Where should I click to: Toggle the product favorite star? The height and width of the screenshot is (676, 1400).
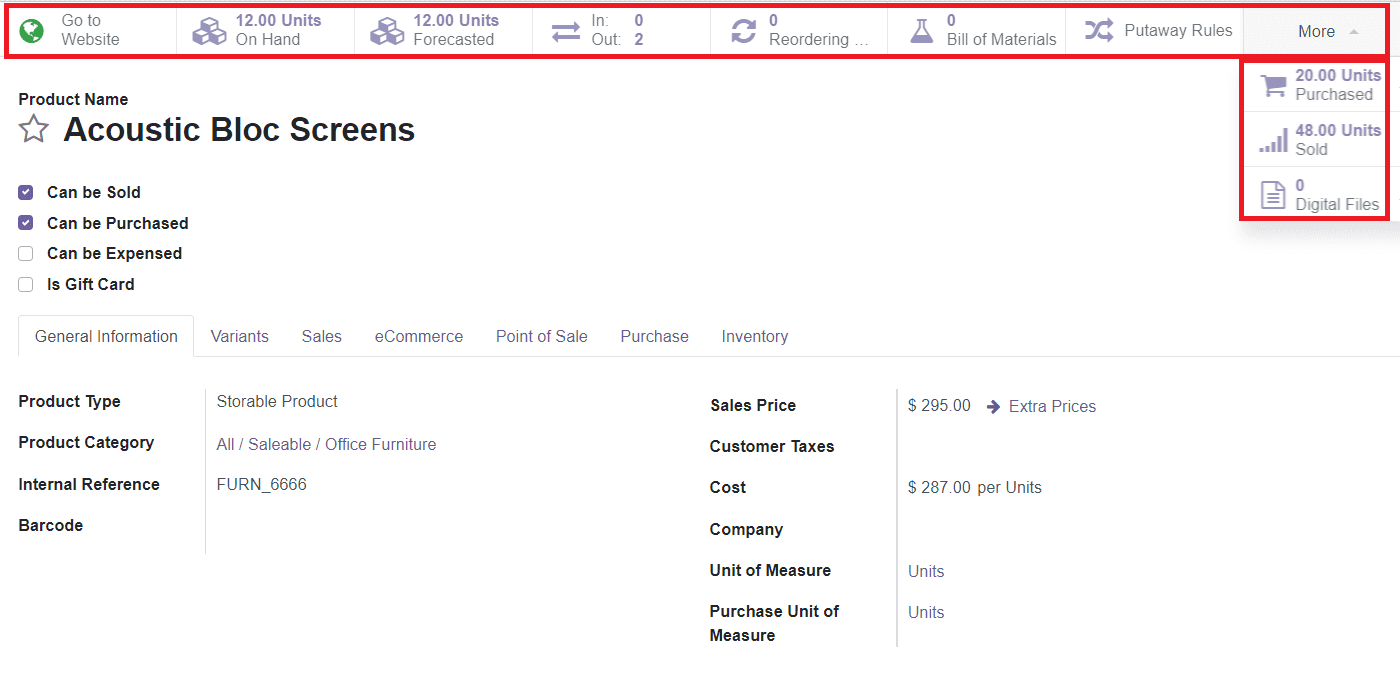(33, 129)
